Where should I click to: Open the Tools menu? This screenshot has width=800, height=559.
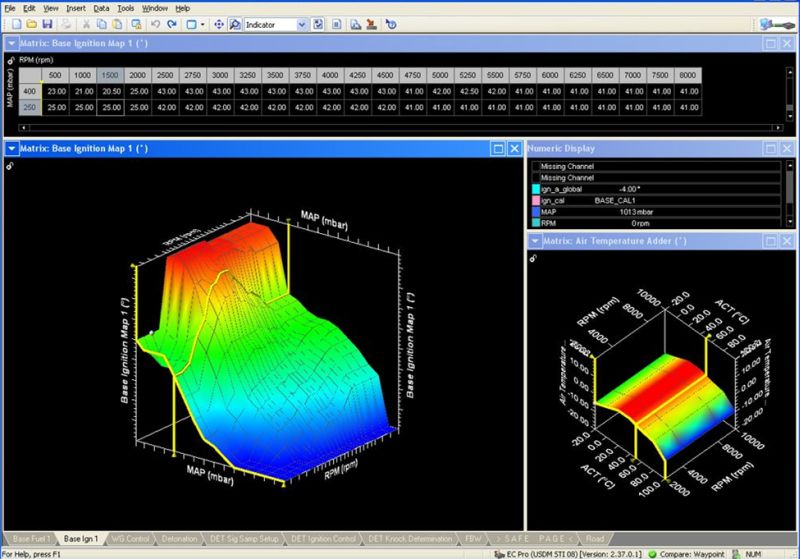tap(125, 8)
